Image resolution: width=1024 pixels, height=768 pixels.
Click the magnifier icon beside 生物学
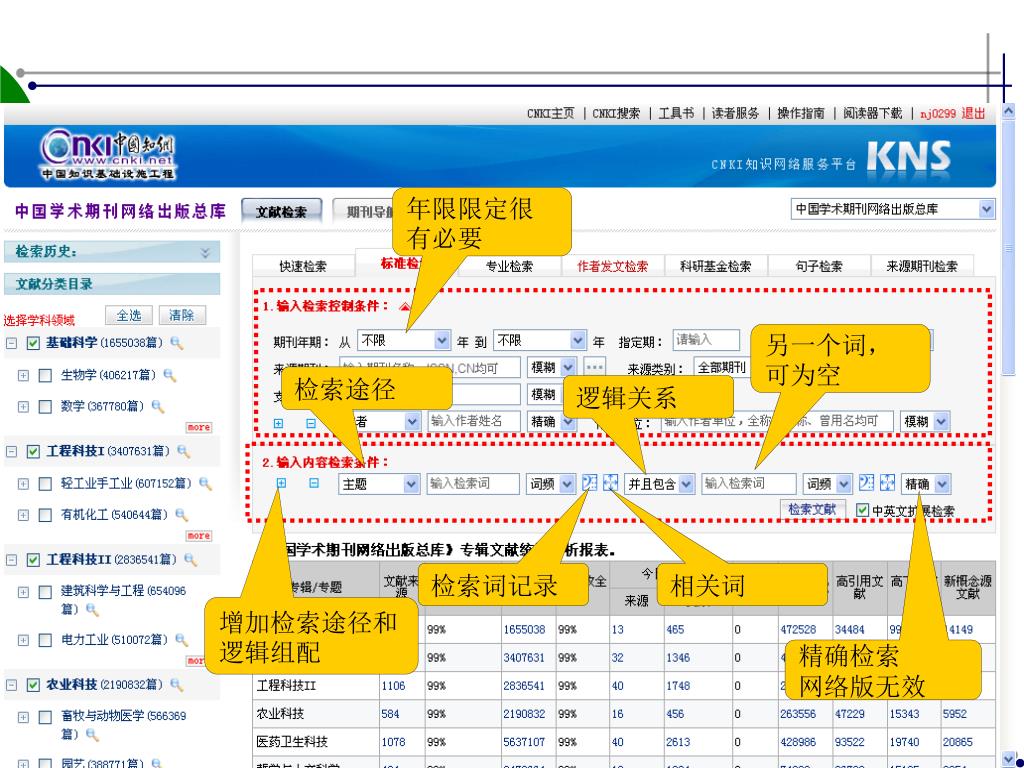pyautogui.click(x=169, y=375)
